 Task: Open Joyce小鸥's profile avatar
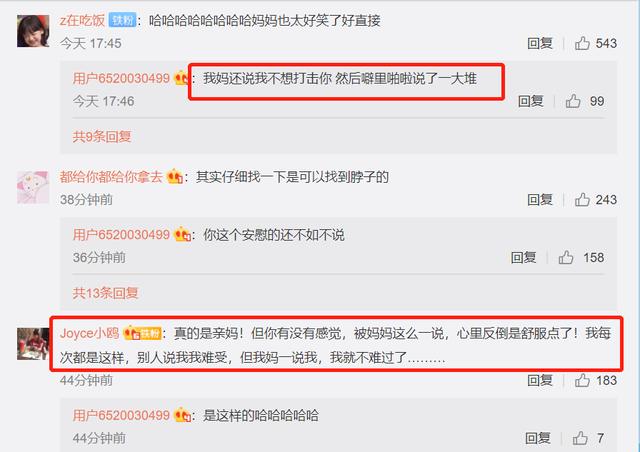(x=33, y=344)
